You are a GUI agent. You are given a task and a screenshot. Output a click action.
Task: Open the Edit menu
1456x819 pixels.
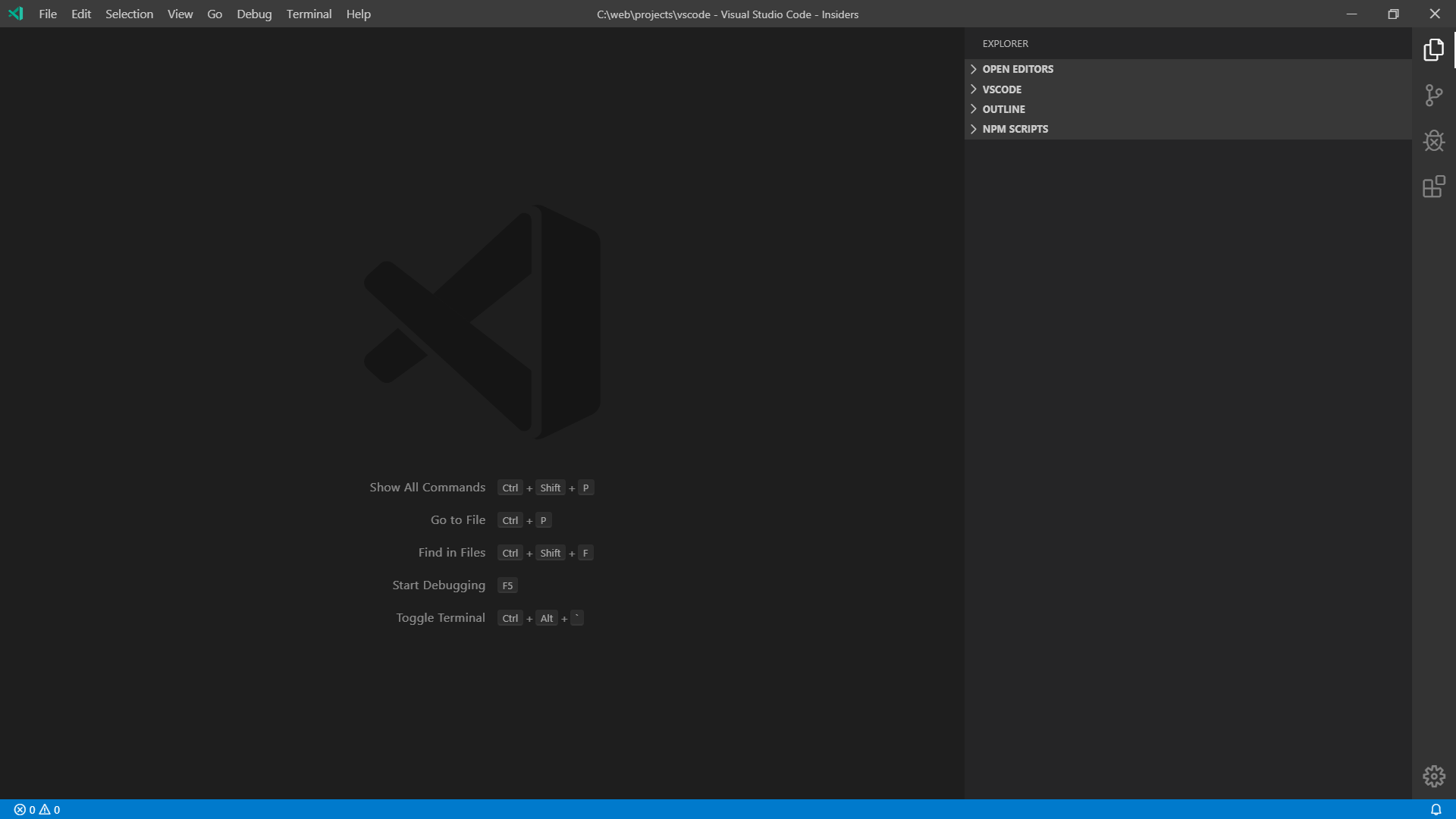pos(81,14)
